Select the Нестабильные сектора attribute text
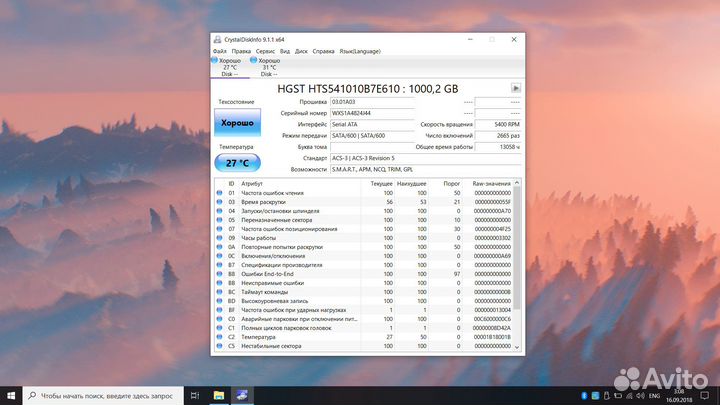This screenshot has width=720, height=405. coord(271,346)
